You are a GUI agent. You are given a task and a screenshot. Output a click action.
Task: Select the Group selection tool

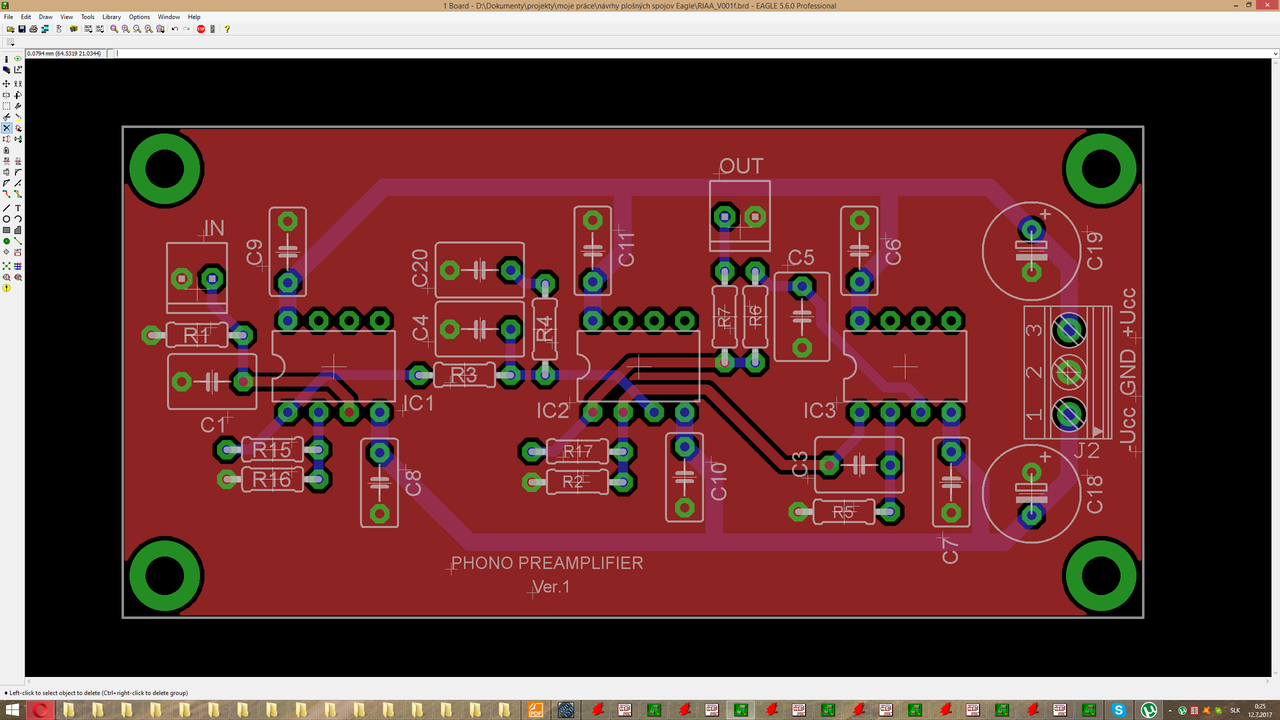7,106
